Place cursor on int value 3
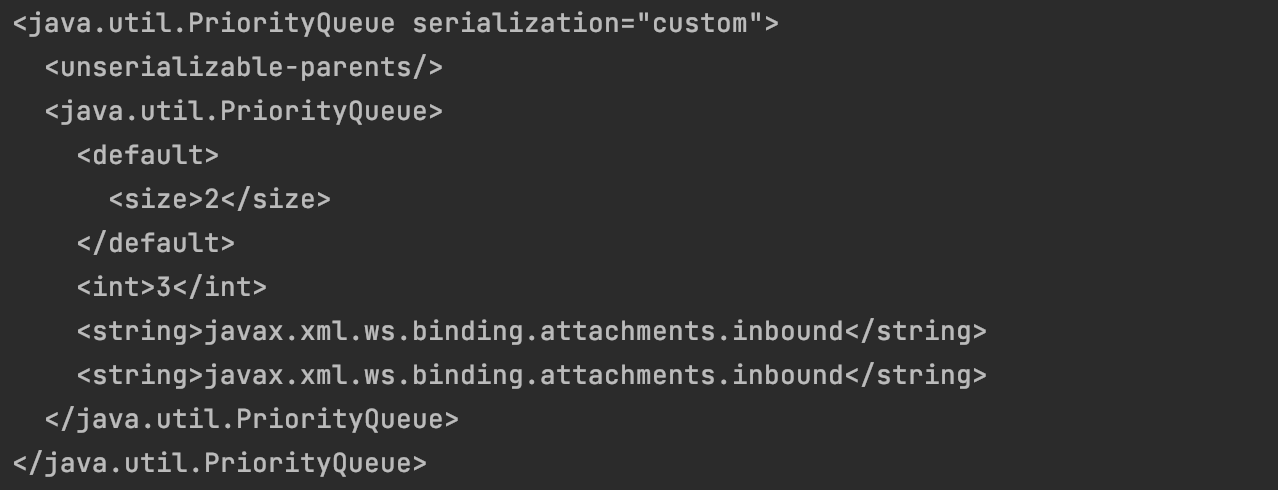This screenshot has width=1278, height=490. 163,287
